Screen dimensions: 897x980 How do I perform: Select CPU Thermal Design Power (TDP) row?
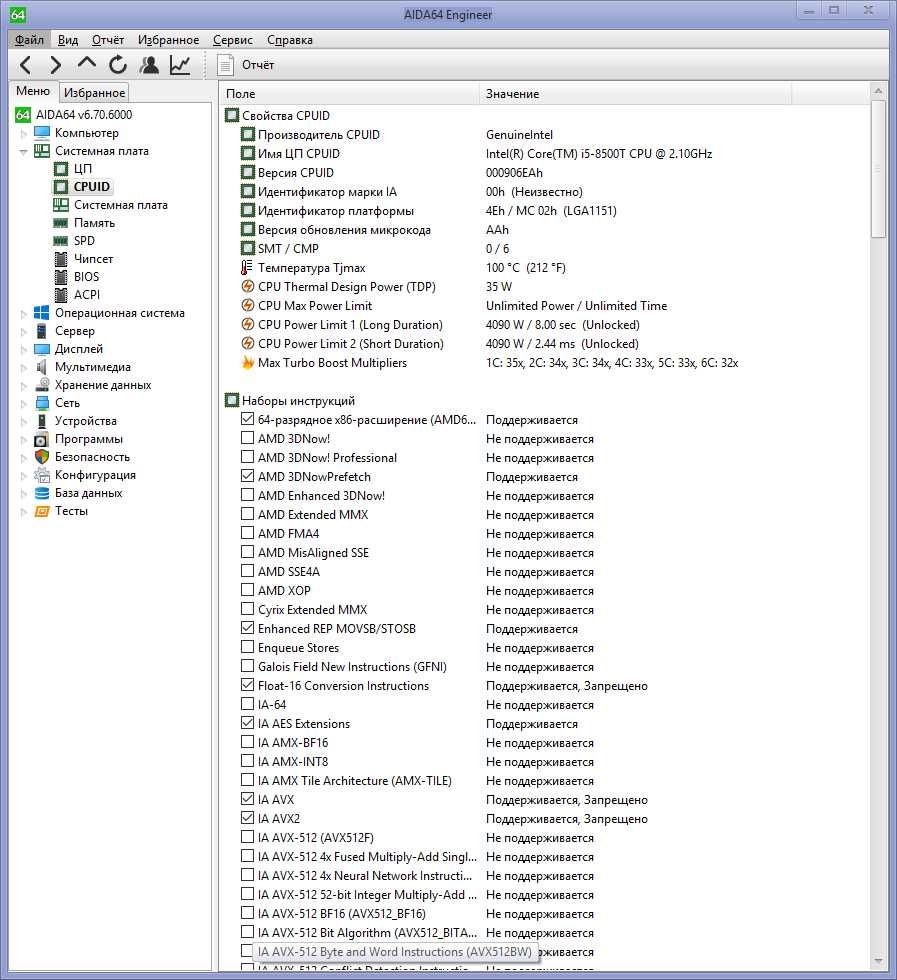point(544,287)
